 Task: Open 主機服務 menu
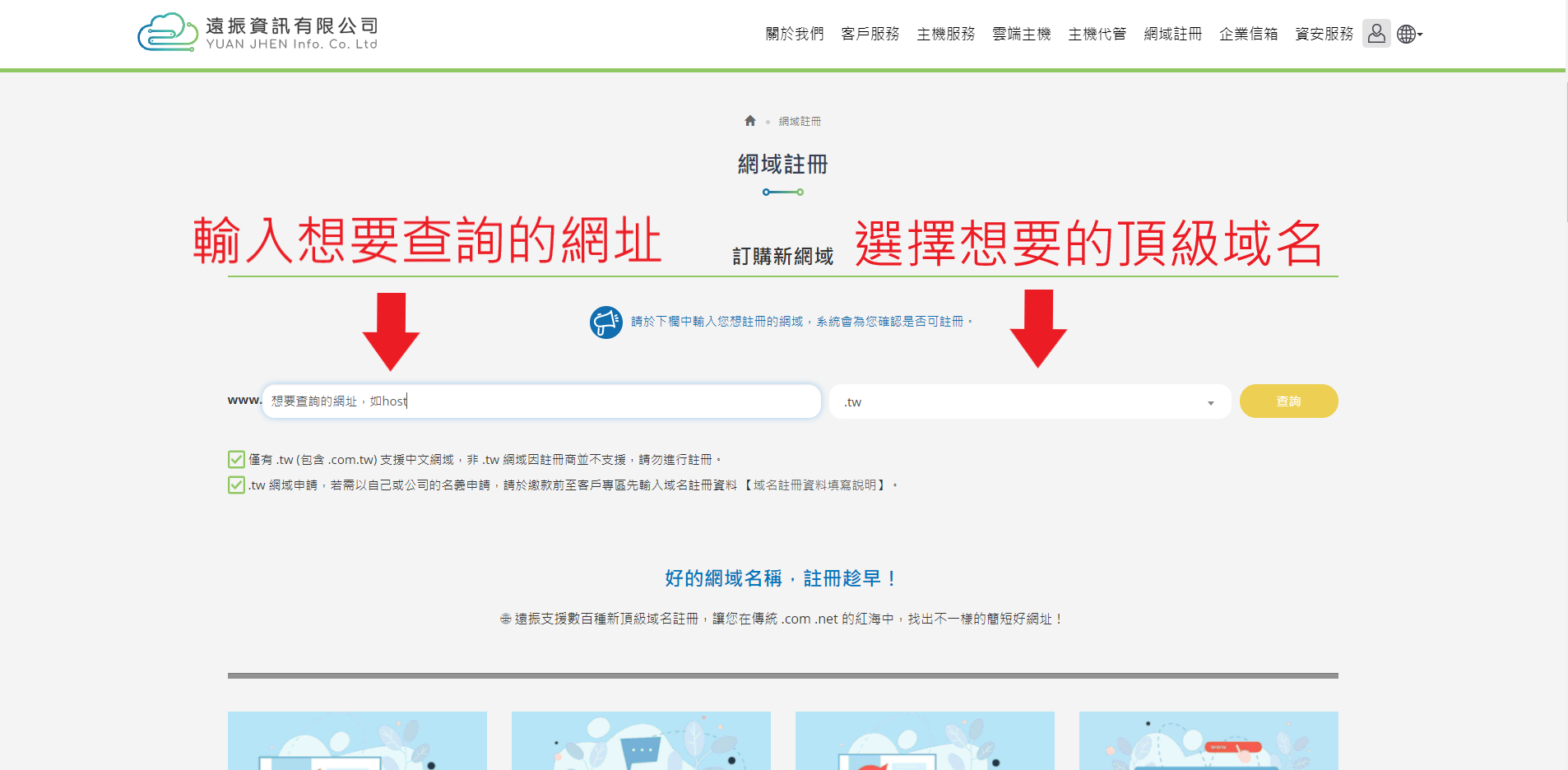tap(946, 34)
